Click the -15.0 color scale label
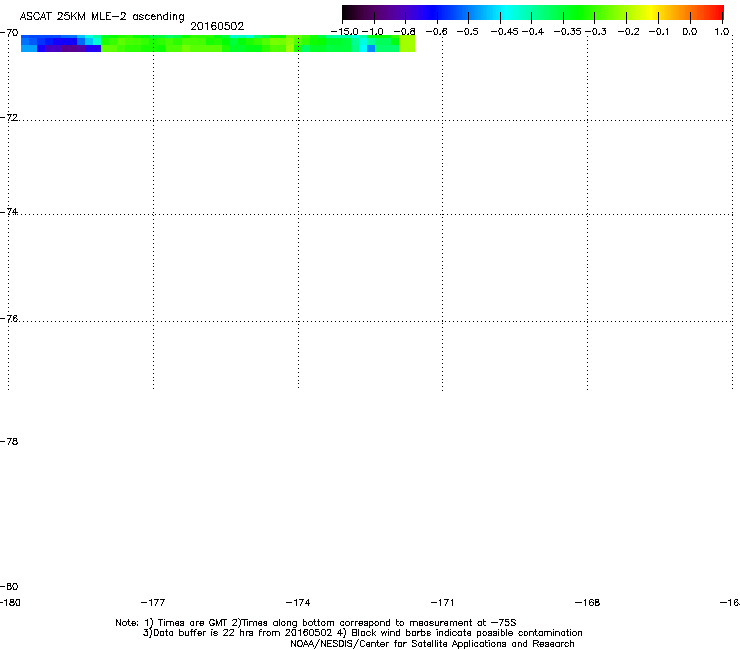740x650 pixels. [x=345, y=32]
